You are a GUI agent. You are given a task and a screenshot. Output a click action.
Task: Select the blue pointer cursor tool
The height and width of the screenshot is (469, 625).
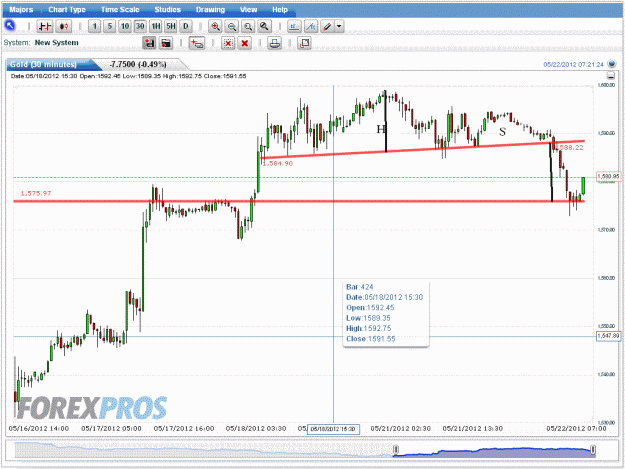coord(10,26)
